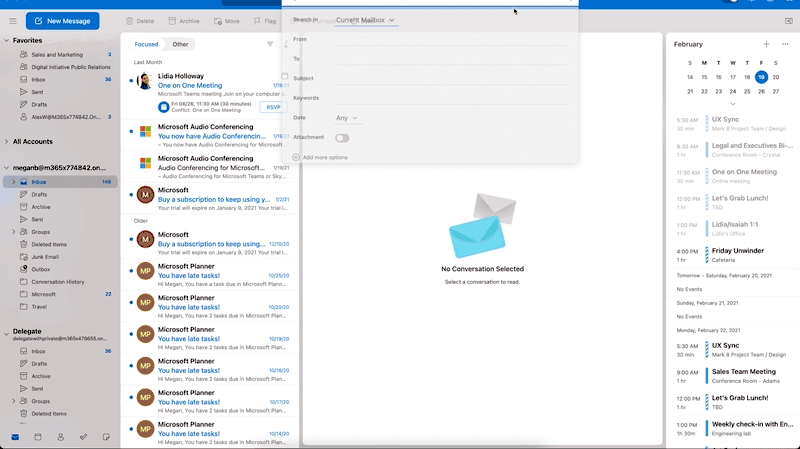This screenshot has height=449, width=800.
Task: Switch to Notes view icon
Action: coord(106,437)
